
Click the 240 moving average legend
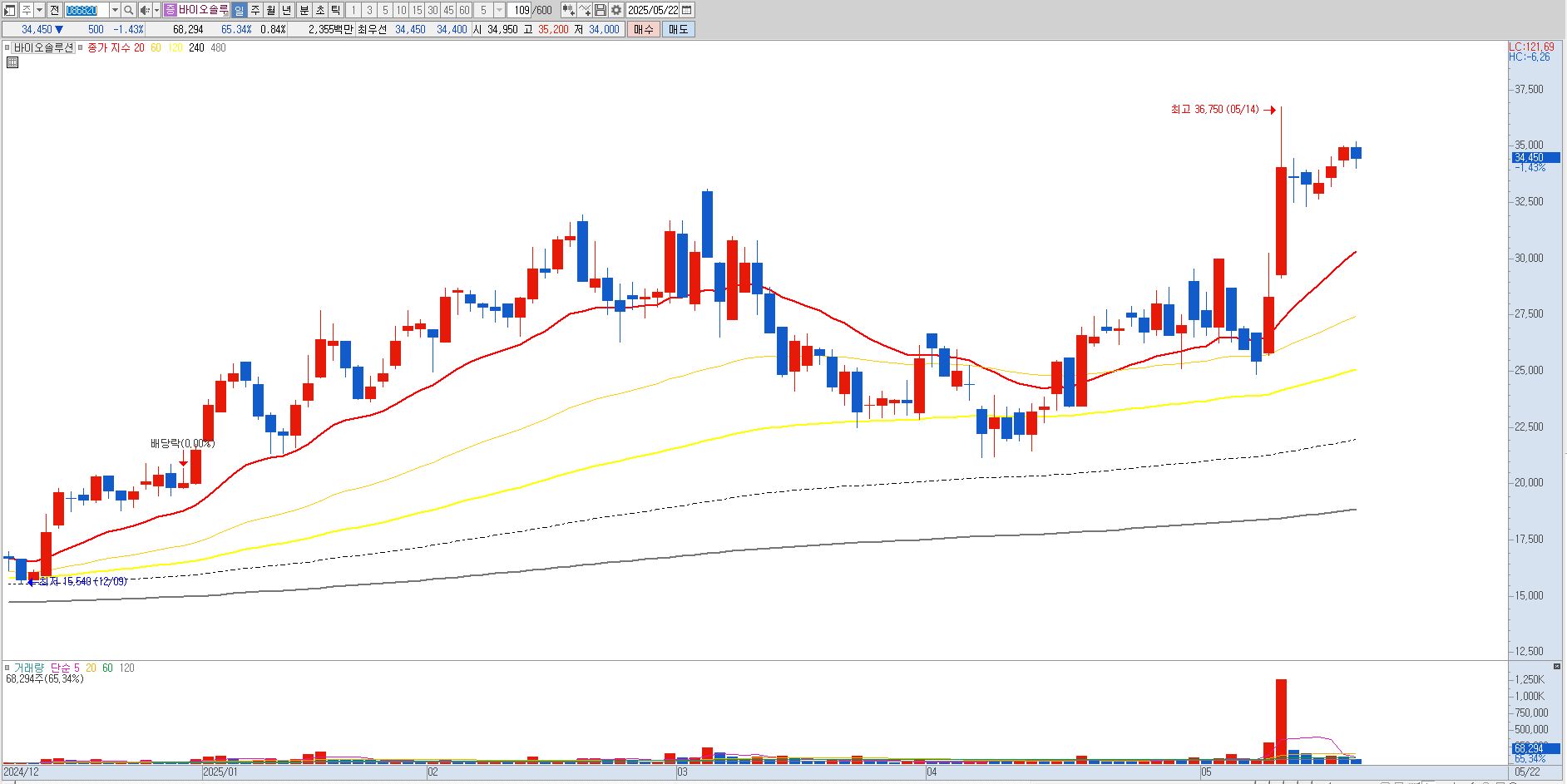196,47
